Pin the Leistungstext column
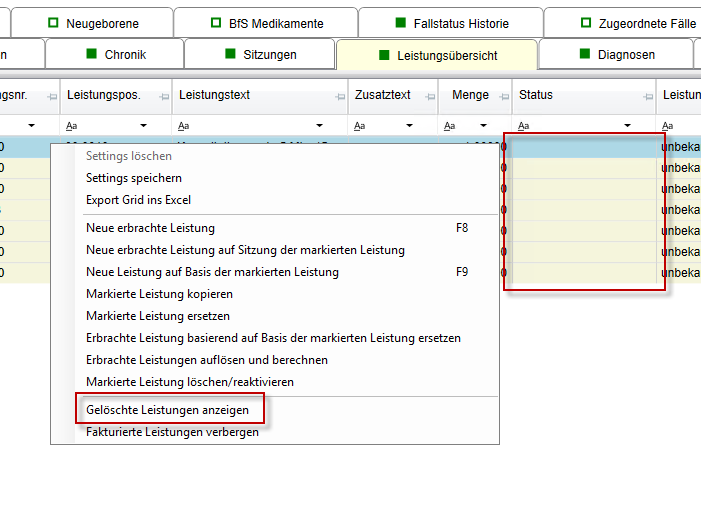 [x=340, y=97]
